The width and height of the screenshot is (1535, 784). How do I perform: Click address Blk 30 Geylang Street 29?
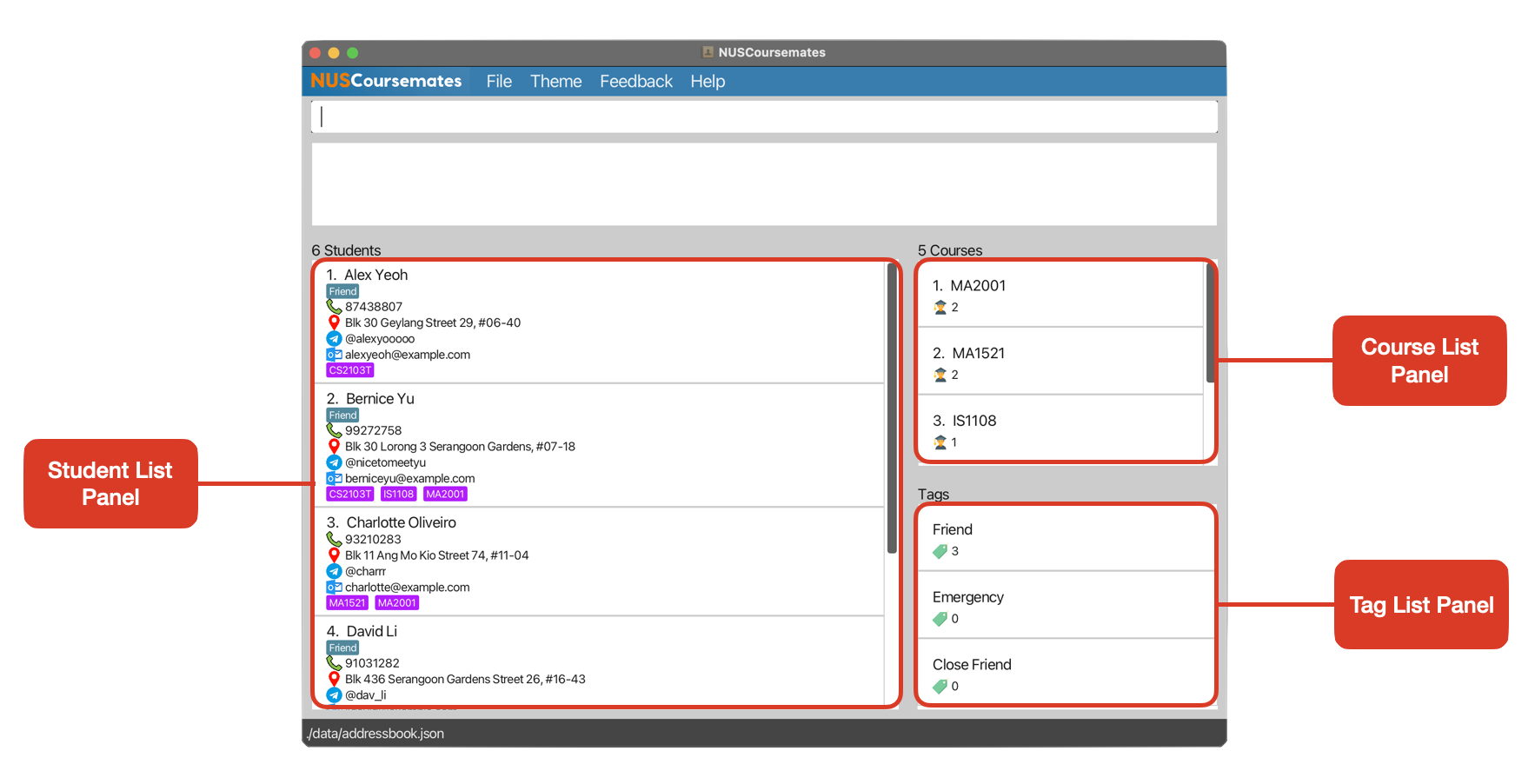433,322
